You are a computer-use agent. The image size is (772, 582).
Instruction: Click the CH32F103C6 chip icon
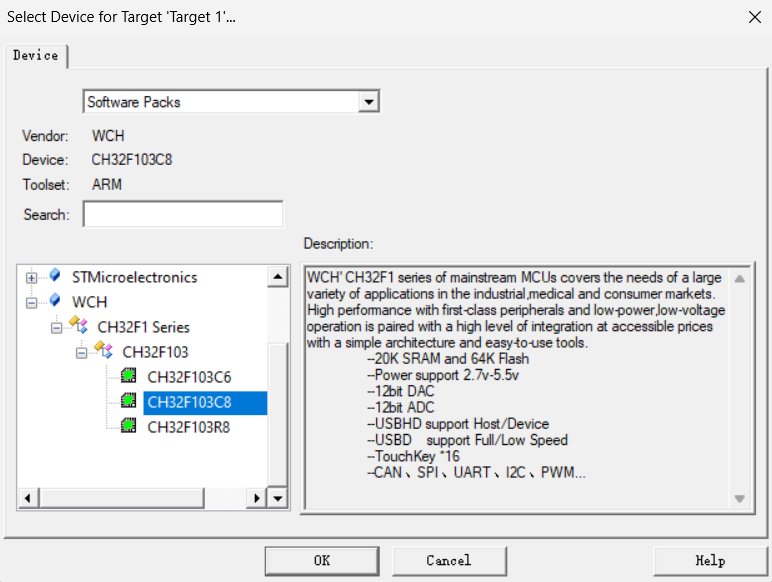tap(129, 376)
